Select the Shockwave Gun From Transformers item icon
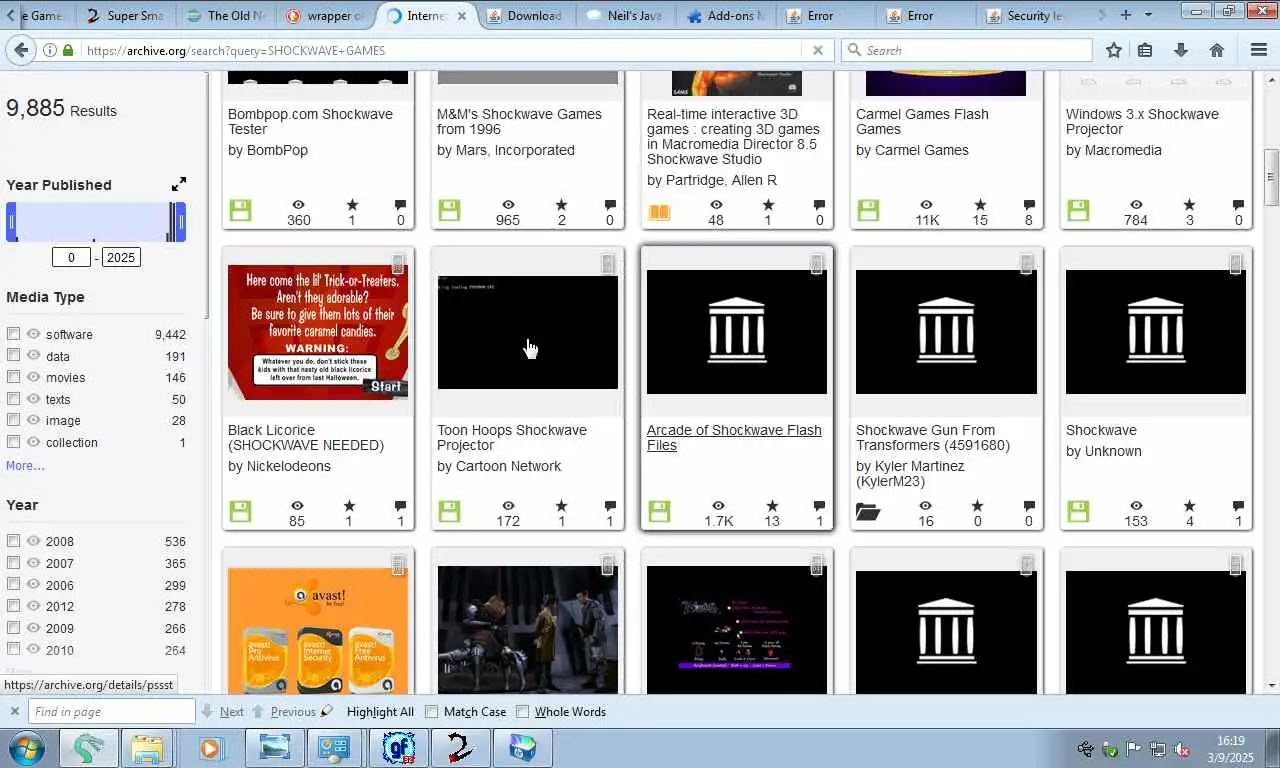The height and width of the screenshot is (768, 1280). 1027,264
